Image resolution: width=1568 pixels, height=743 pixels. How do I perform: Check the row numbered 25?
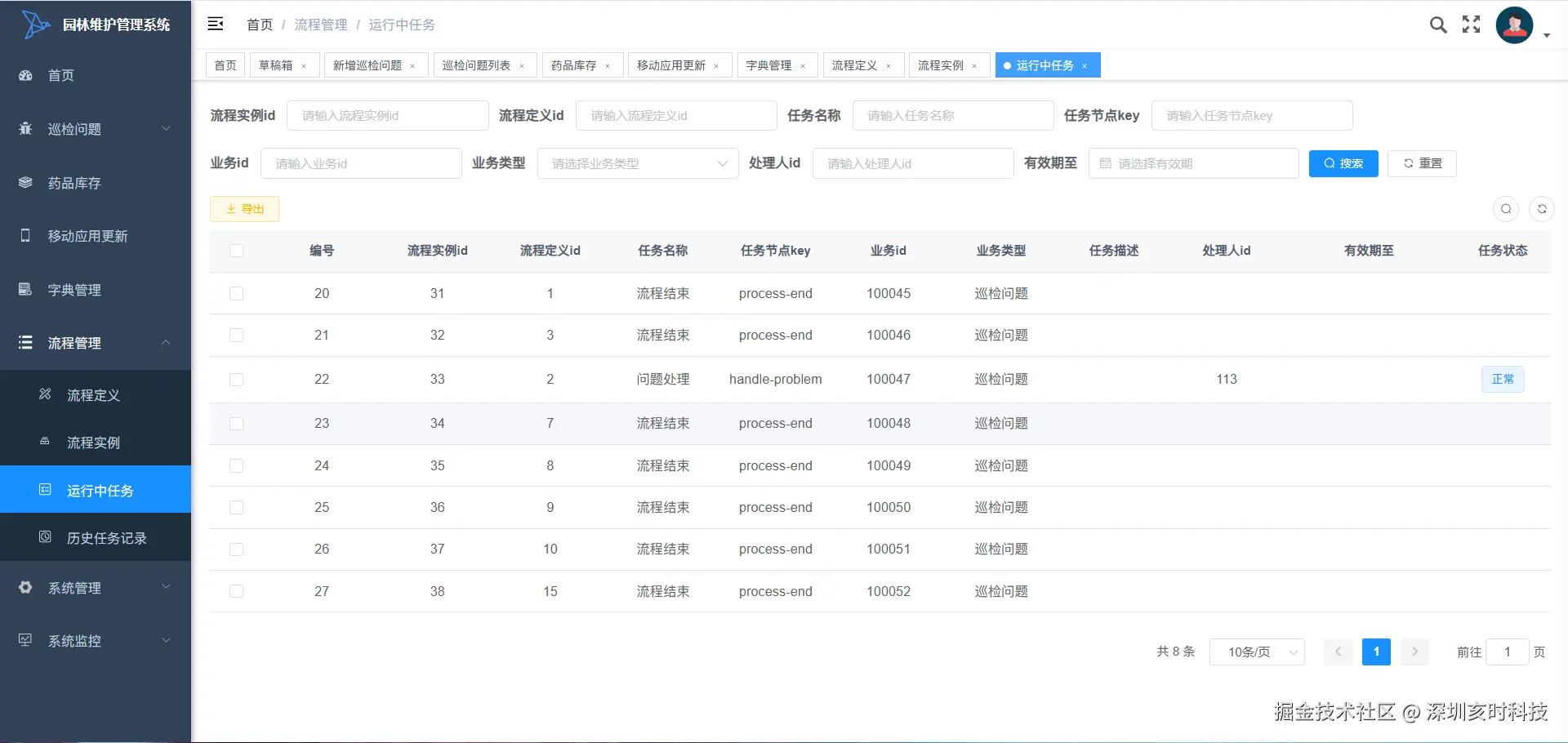(x=236, y=507)
